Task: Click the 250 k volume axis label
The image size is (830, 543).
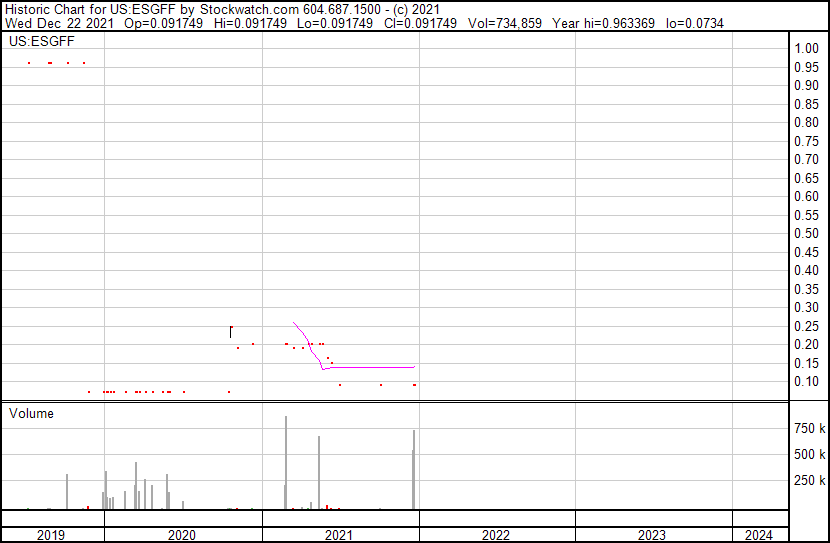Action: pos(809,481)
